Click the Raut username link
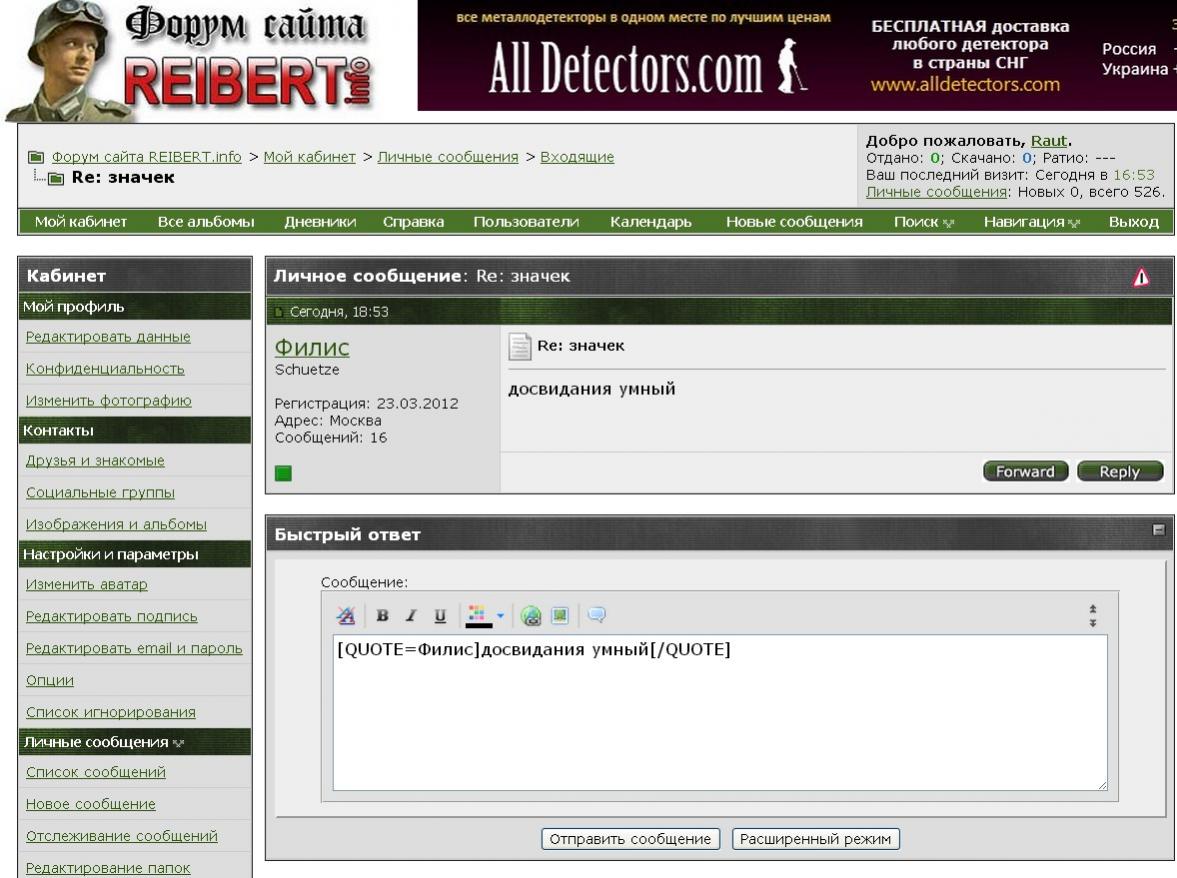 pos(1049,141)
